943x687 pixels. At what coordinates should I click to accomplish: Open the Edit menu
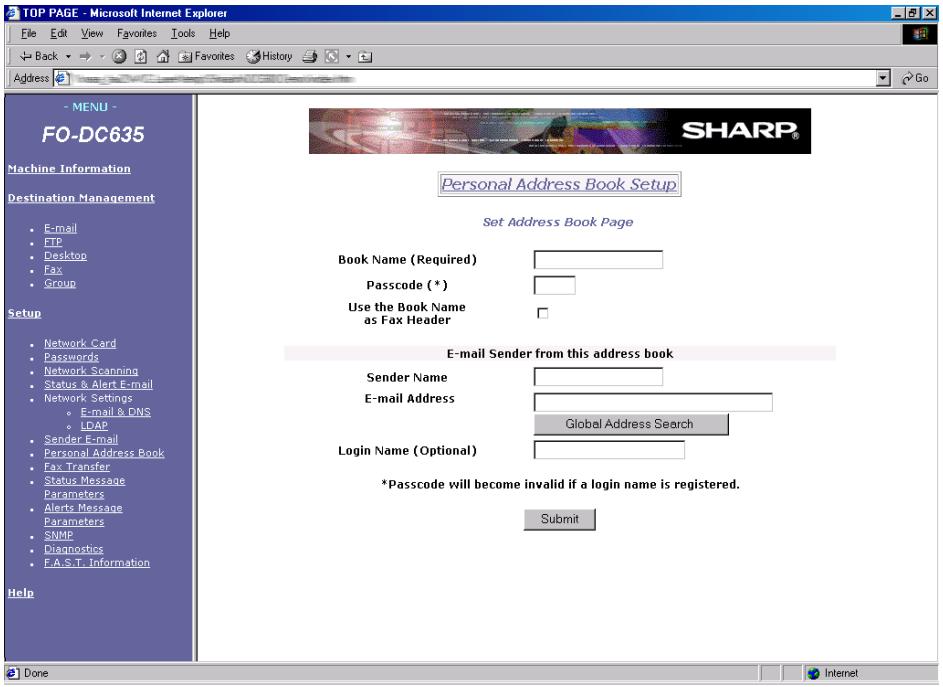click(58, 34)
